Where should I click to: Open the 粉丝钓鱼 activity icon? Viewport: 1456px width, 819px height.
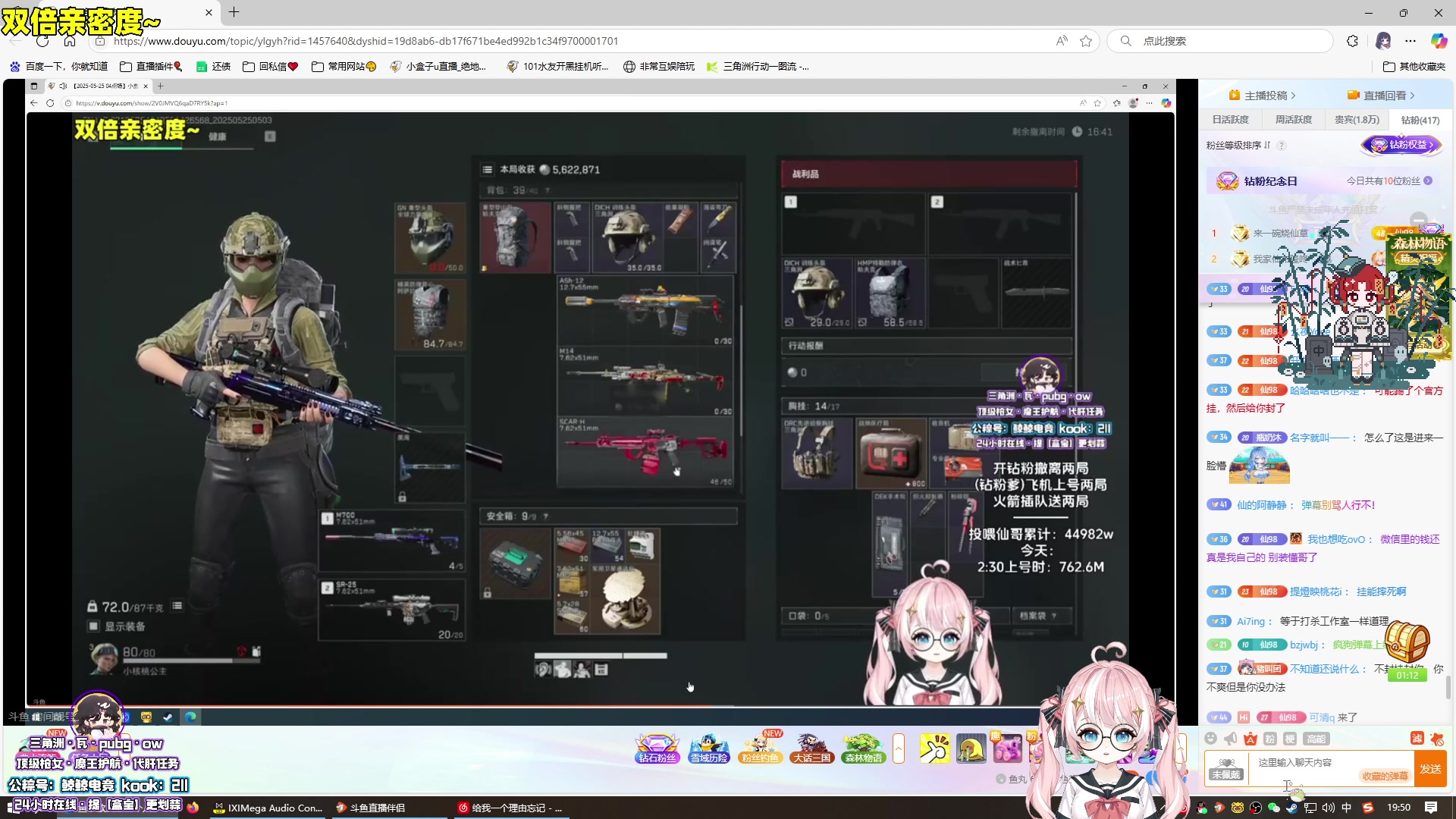point(760,748)
